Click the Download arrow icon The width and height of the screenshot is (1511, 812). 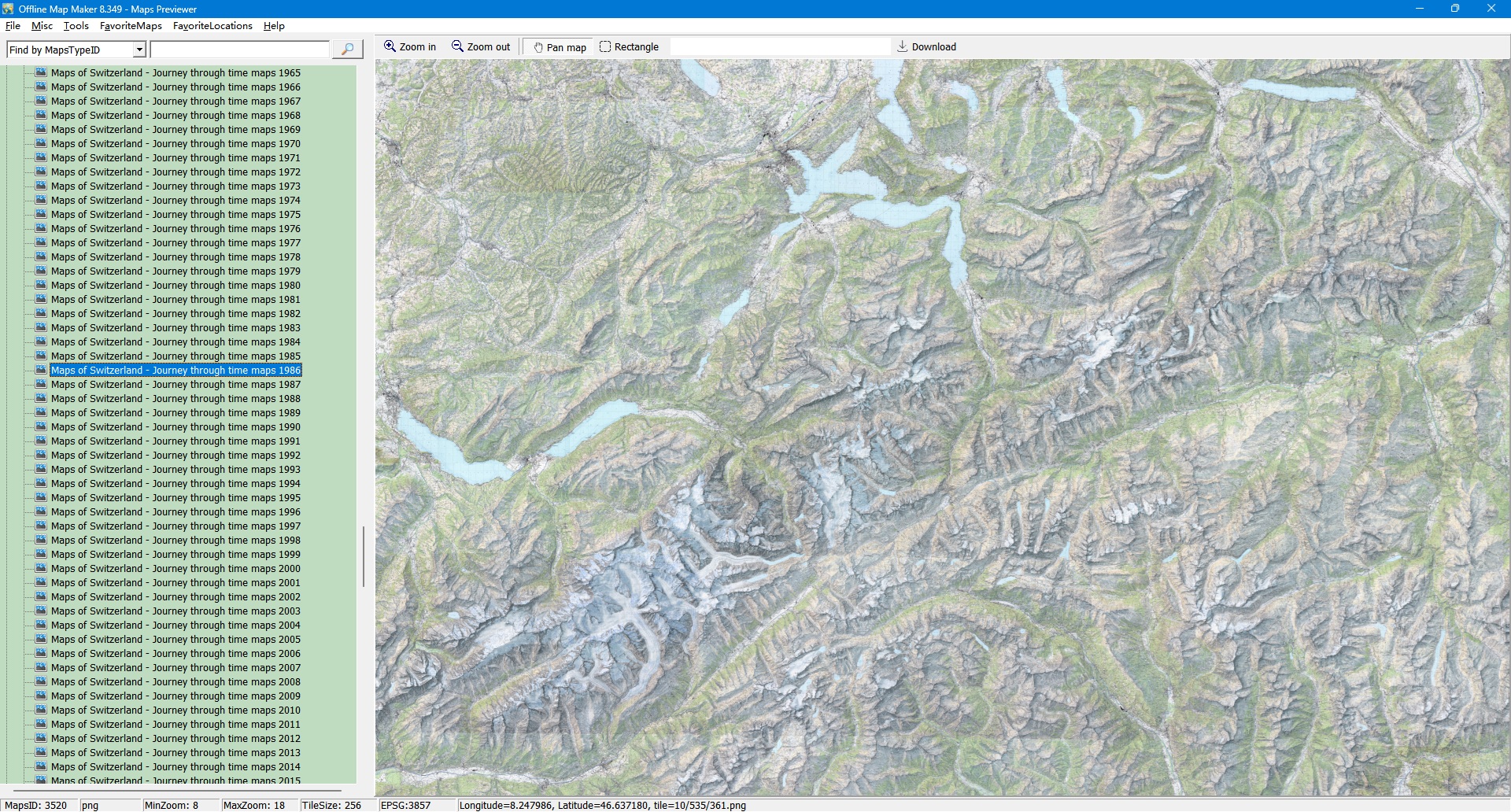click(903, 46)
